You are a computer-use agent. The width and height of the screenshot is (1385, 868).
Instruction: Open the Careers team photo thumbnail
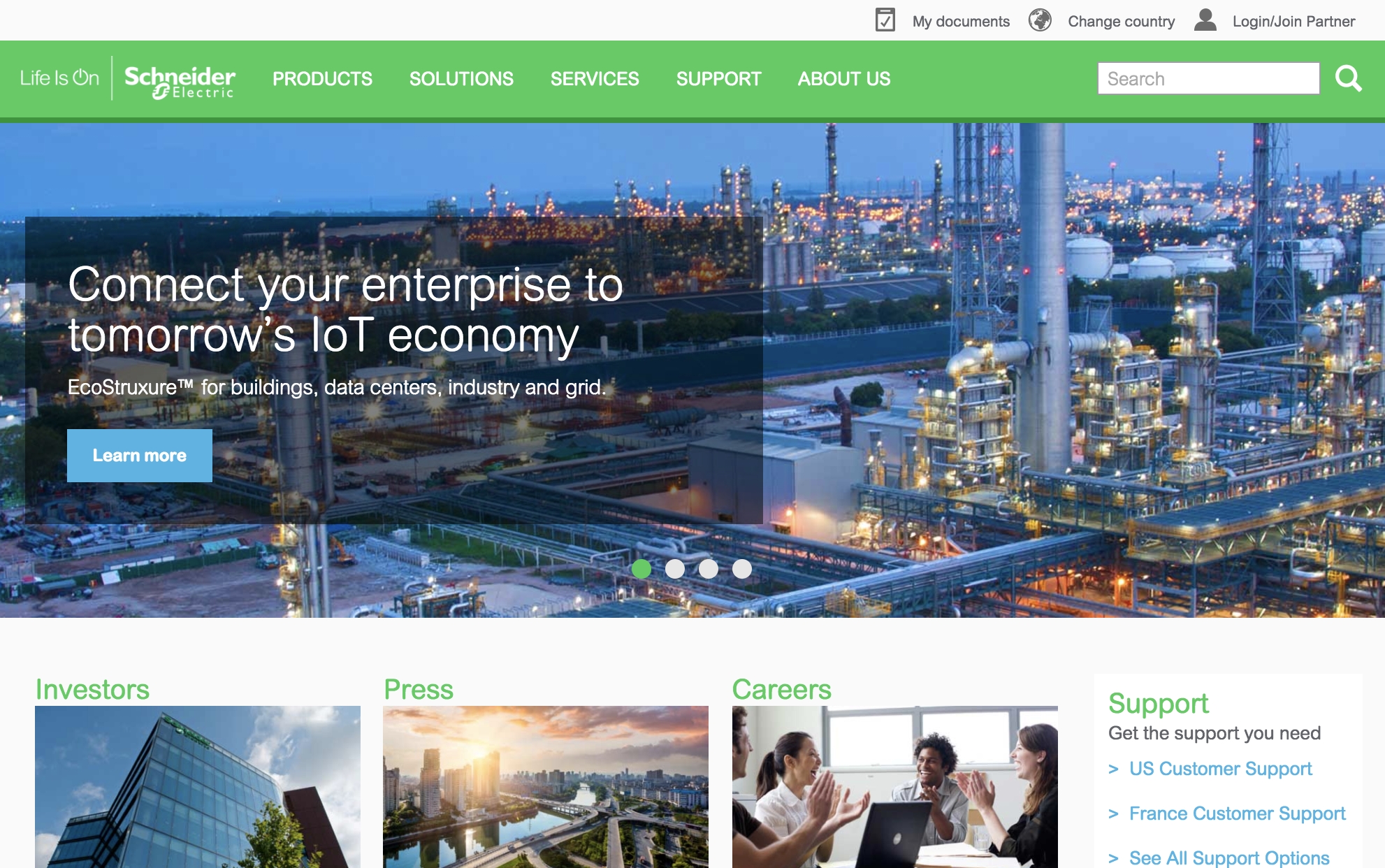click(894, 787)
